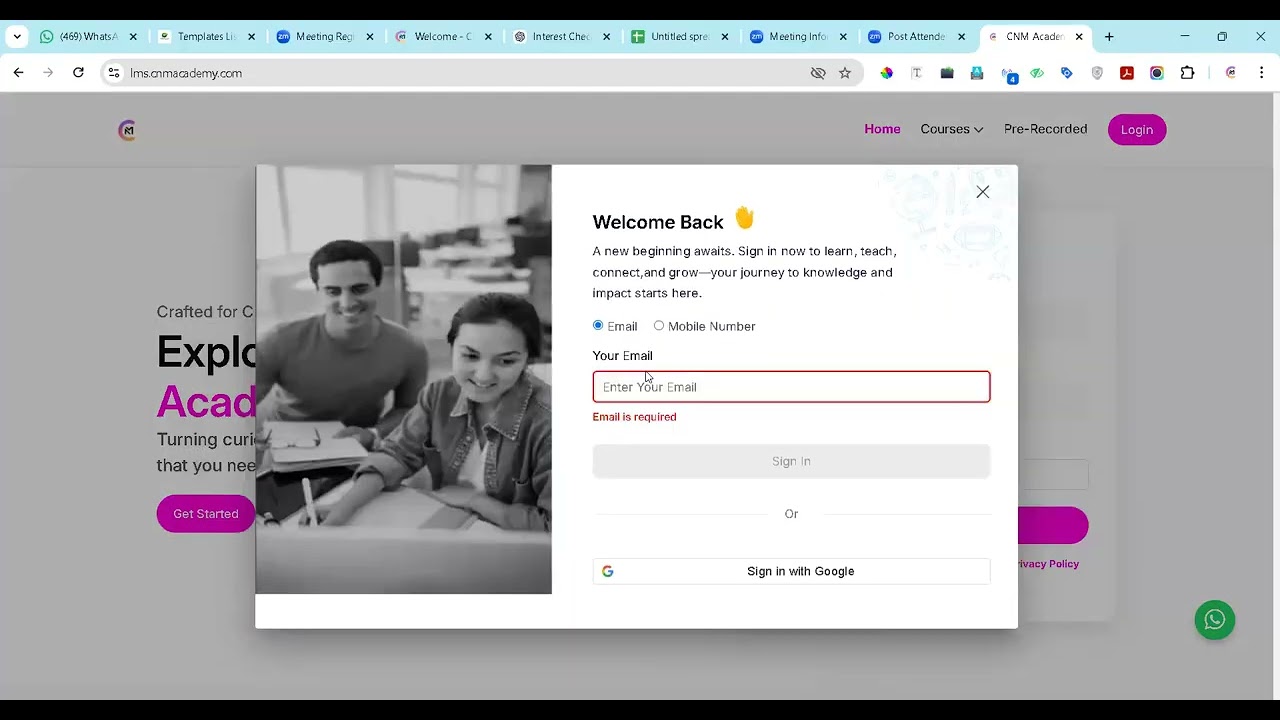Click the Welcome Back heading

[658, 222]
